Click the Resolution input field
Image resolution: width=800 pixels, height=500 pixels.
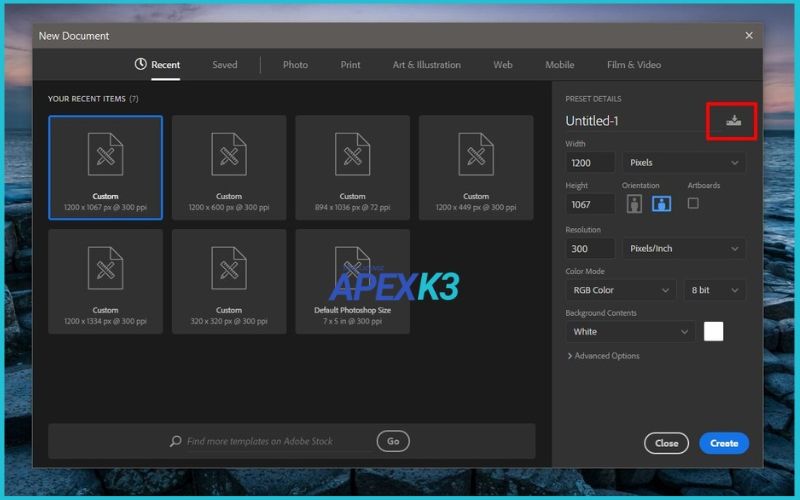590,248
